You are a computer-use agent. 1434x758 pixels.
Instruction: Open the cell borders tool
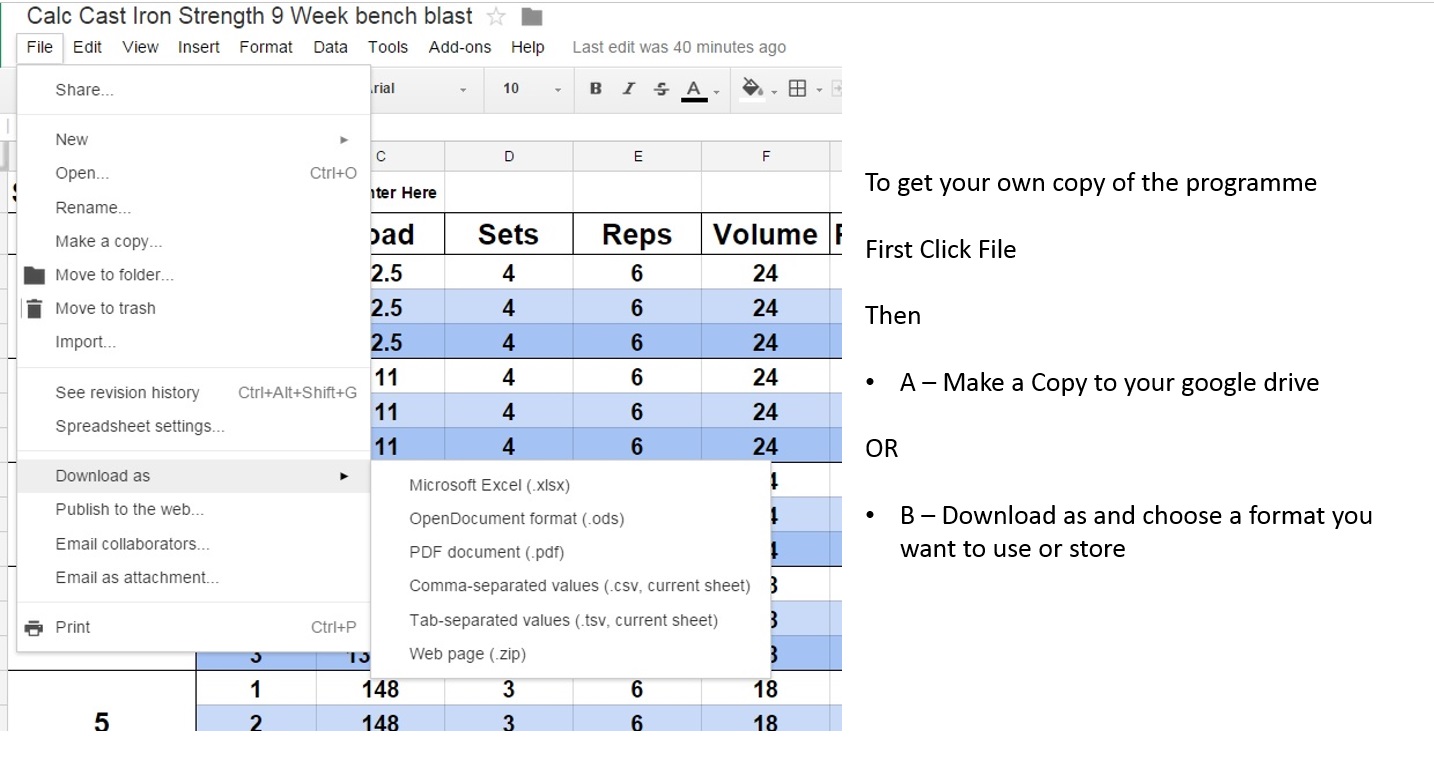797,89
